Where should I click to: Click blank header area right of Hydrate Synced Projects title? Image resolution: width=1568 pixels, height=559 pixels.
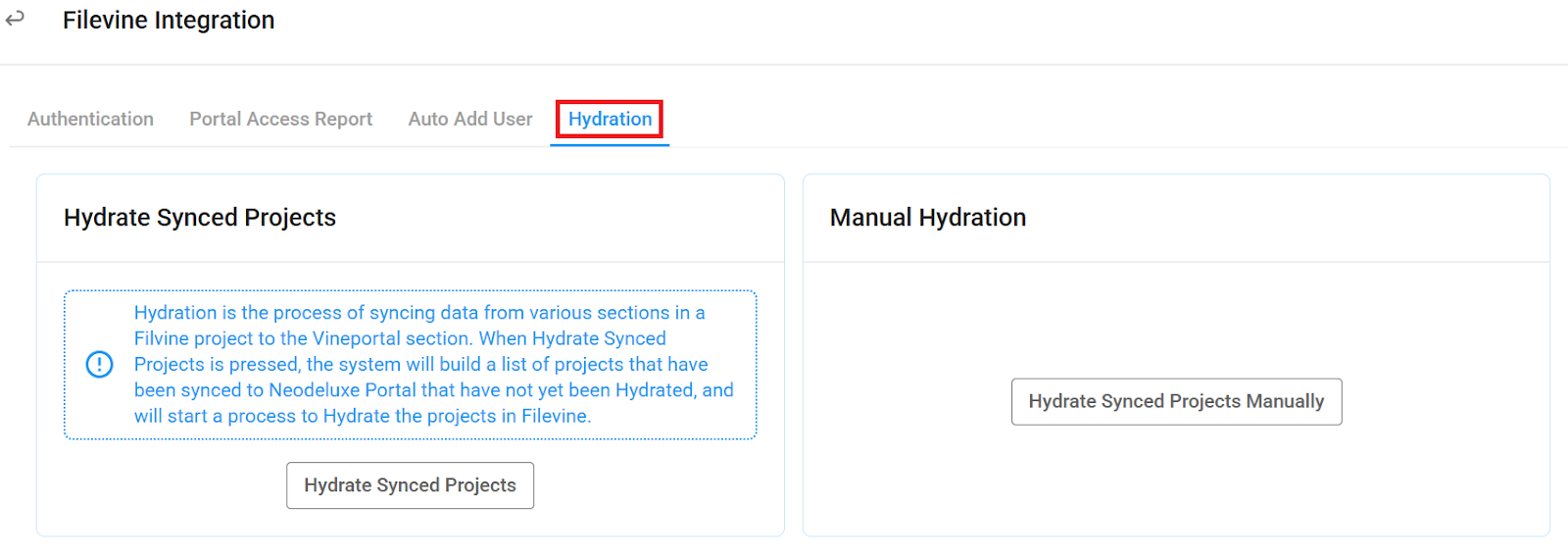(559, 218)
